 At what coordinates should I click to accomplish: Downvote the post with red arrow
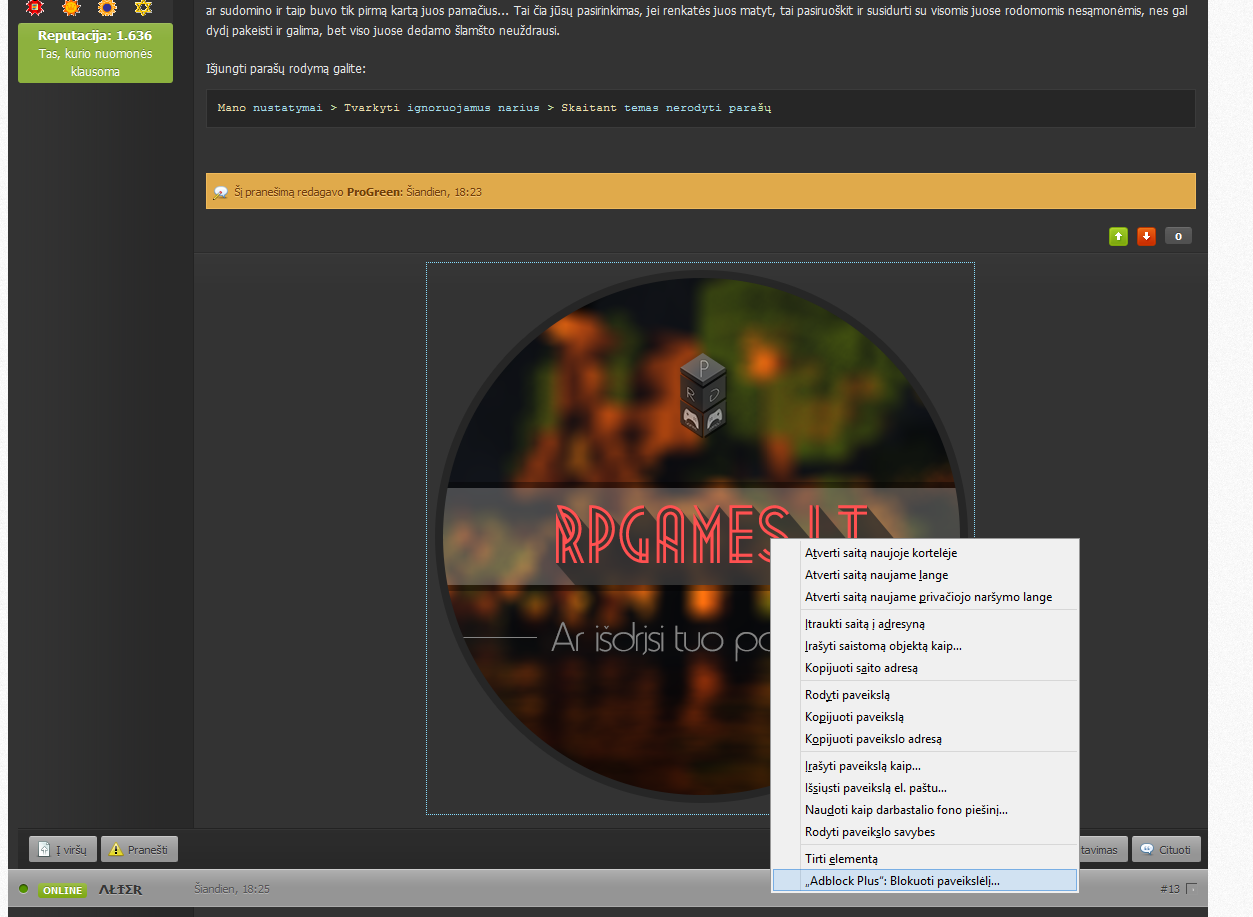(1146, 236)
